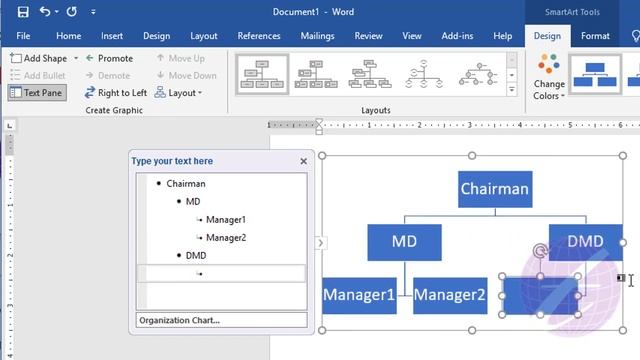Click the Tell Me lightbulb icon
The width and height of the screenshot is (640, 360).
(635, 36)
